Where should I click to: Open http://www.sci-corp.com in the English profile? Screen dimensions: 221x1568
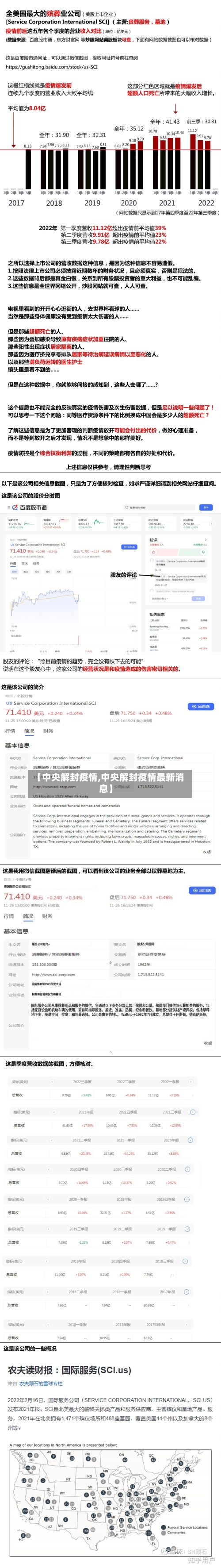[54, 787]
